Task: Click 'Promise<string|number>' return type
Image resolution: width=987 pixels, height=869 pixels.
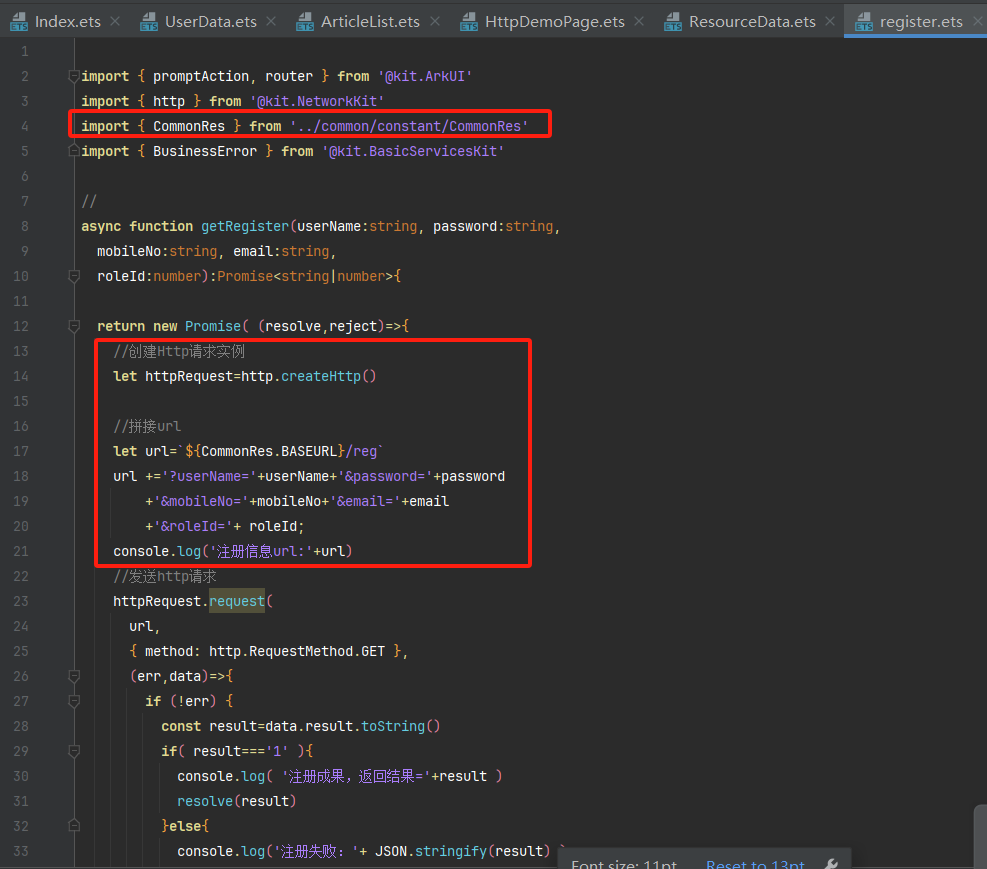Action: coord(305,276)
